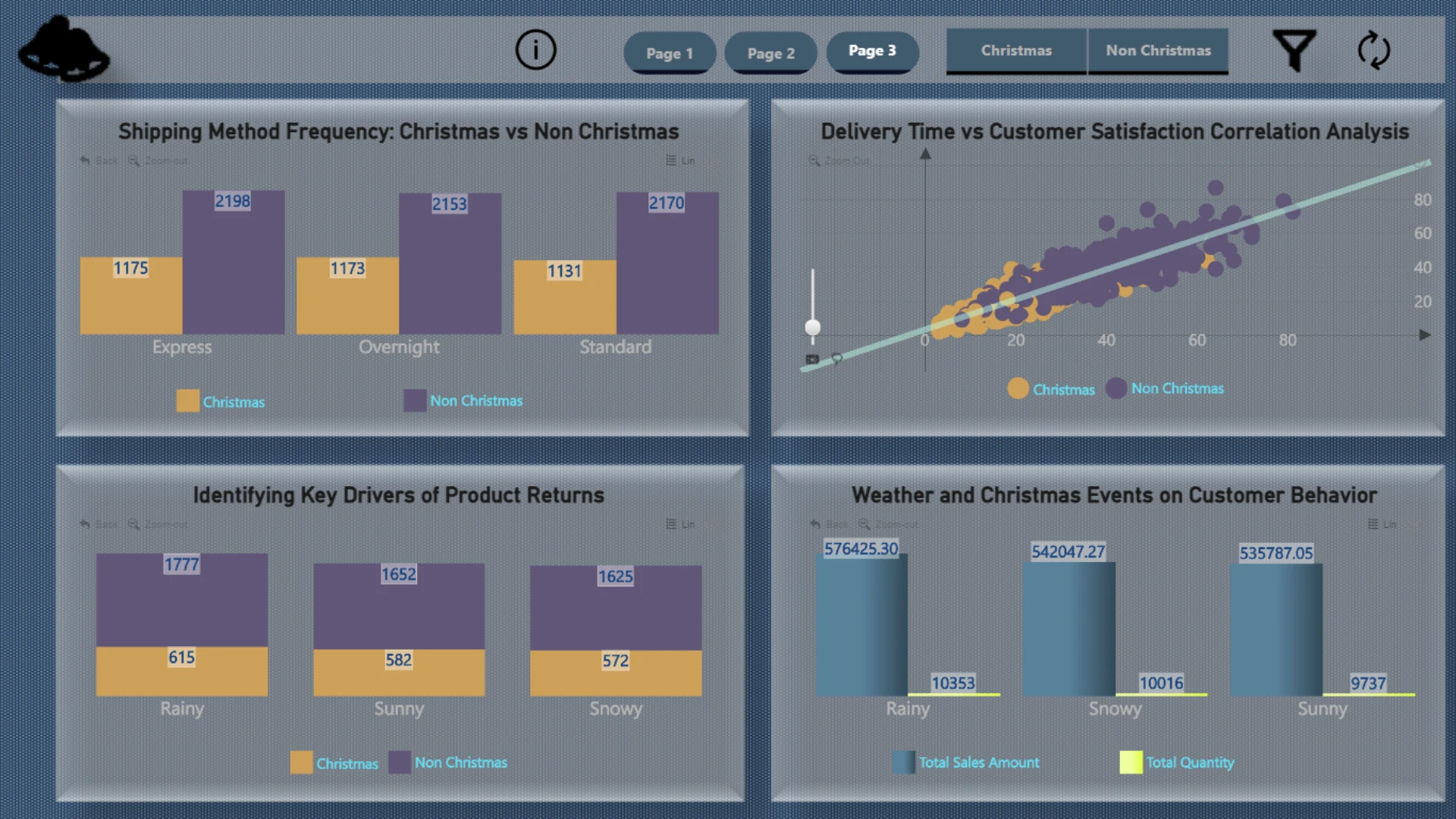The image size is (1456, 819).
Task: Click the Snowy Christmas segment labeled 572
Action: 616,673
